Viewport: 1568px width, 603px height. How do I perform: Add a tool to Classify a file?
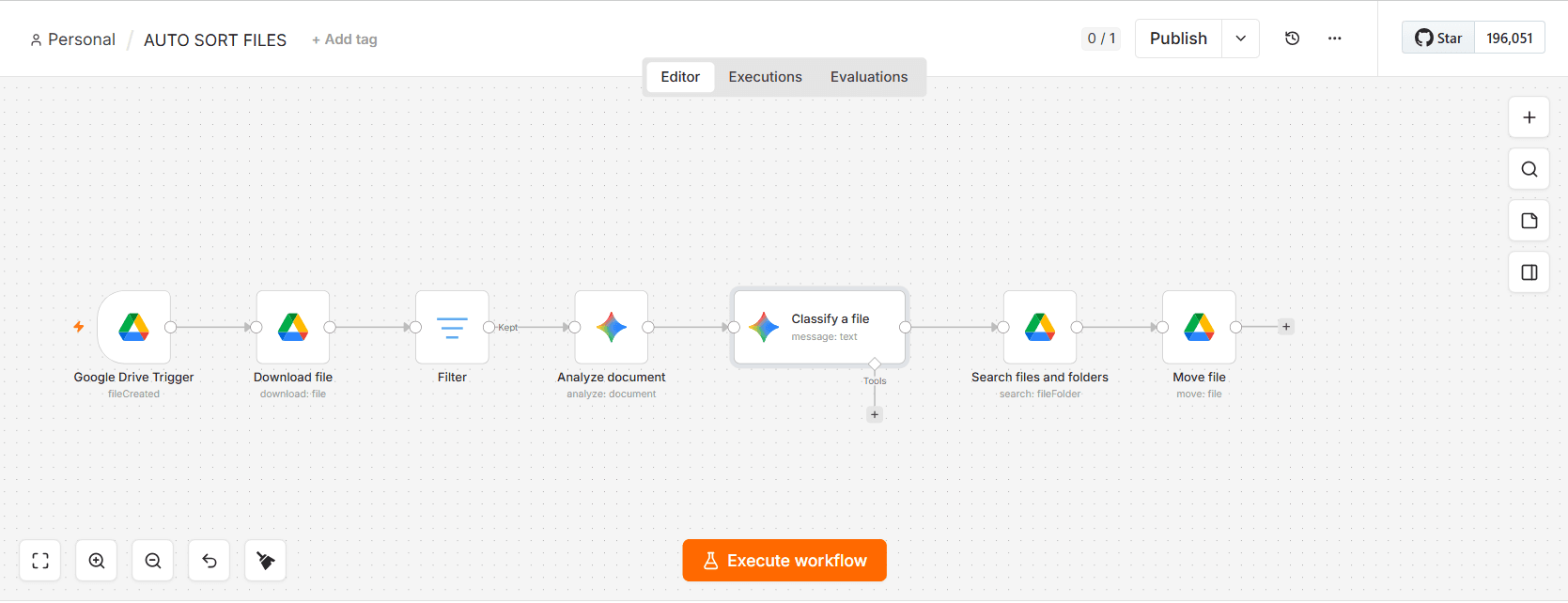pyautogui.click(x=875, y=414)
